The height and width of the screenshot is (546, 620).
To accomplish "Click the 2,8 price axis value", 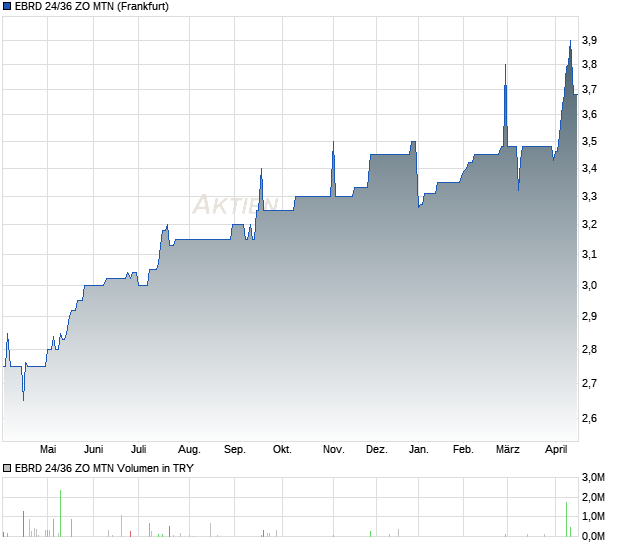I will [x=589, y=350].
